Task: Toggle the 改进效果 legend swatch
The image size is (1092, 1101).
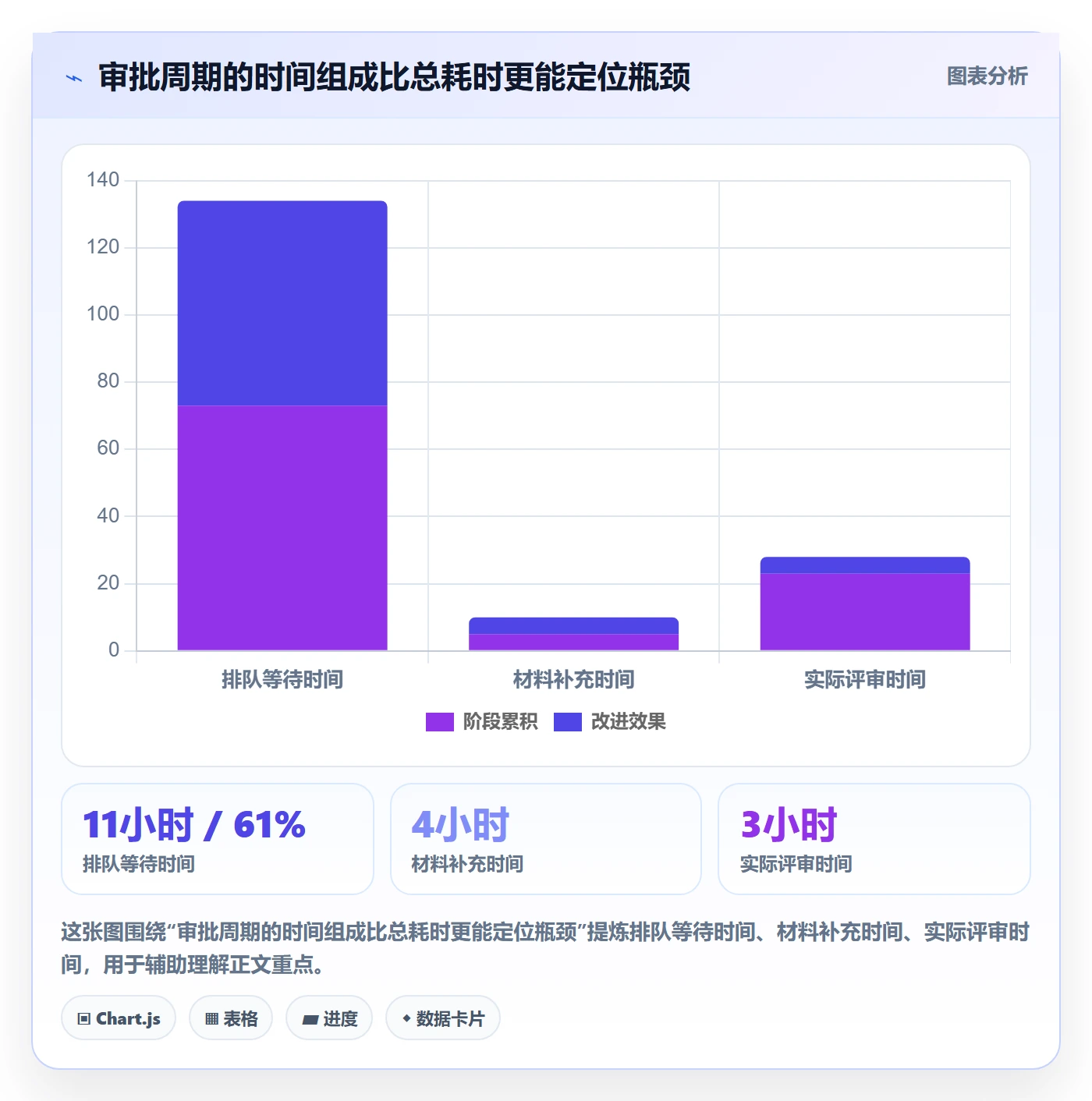Action: pyautogui.click(x=568, y=722)
